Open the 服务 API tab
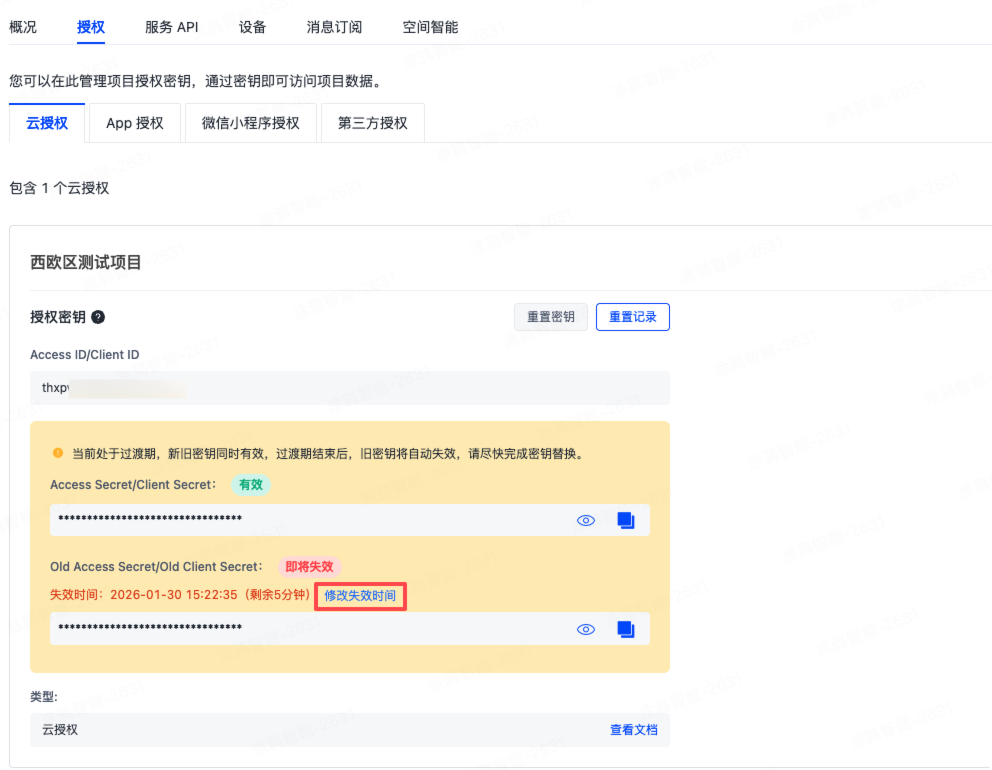Viewport: 992px width, 770px height. (x=171, y=27)
